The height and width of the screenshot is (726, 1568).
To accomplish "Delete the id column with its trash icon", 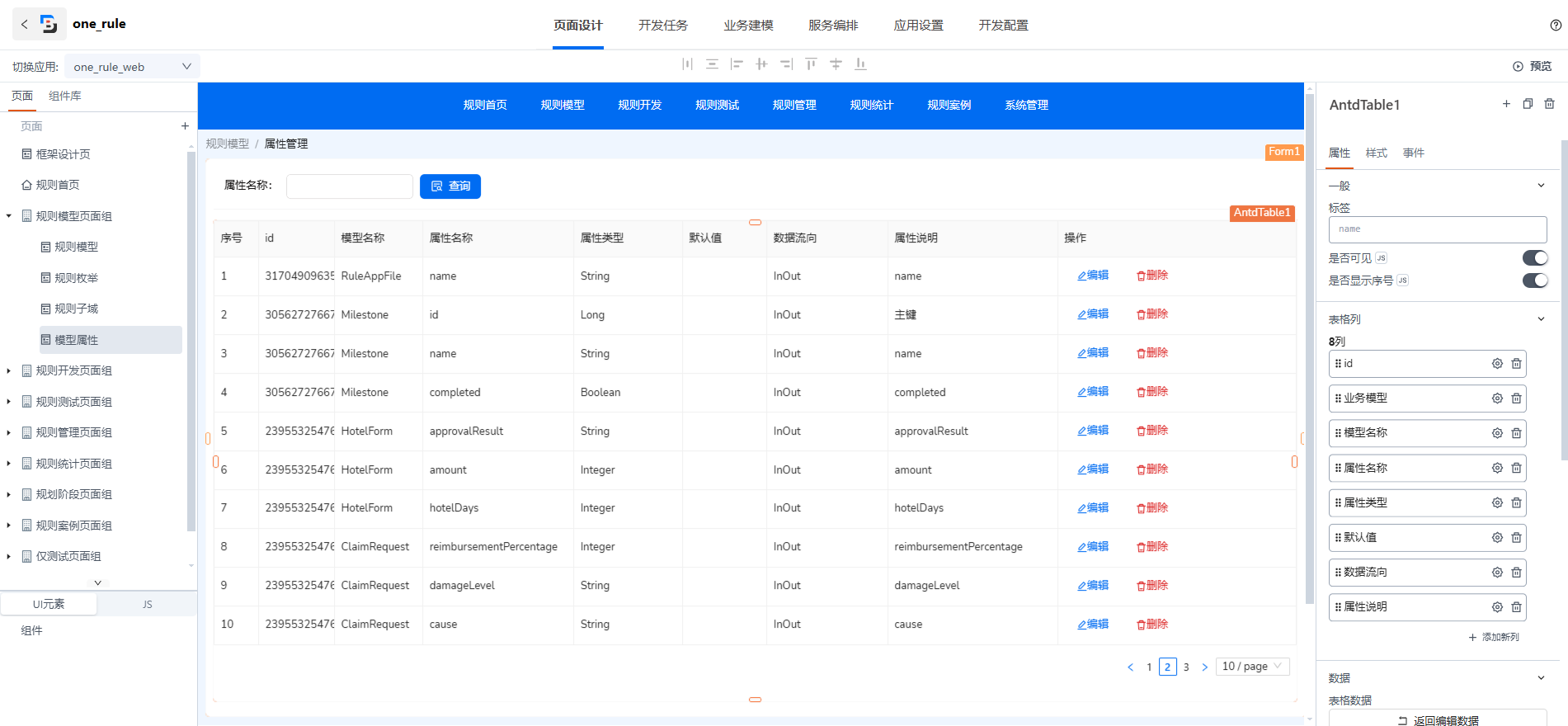I will (x=1516, y=364).
